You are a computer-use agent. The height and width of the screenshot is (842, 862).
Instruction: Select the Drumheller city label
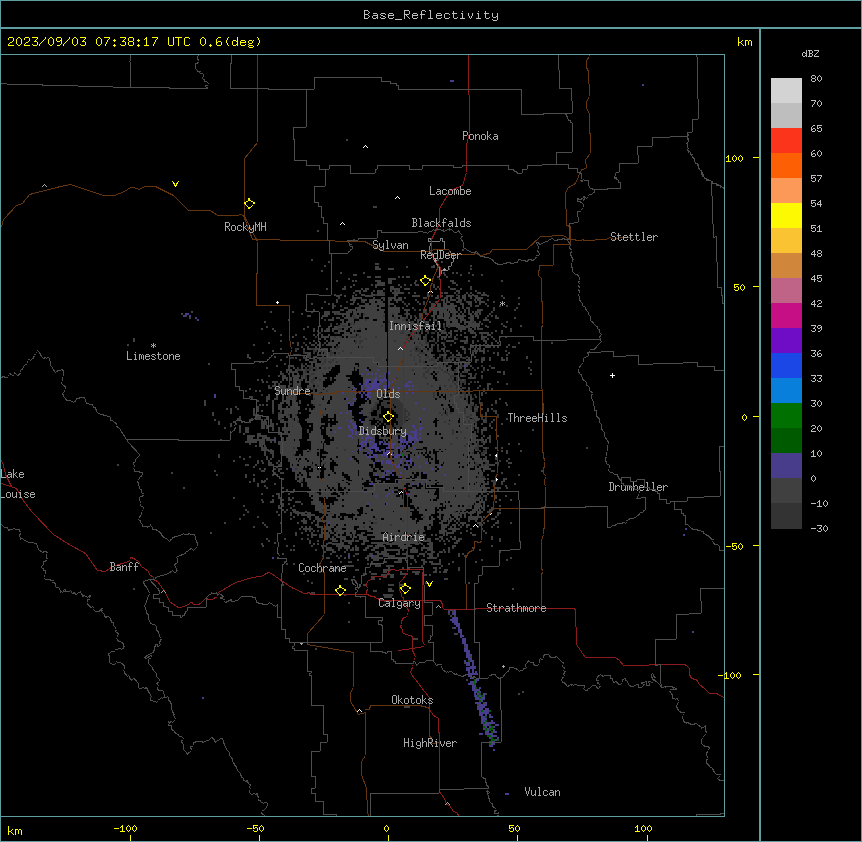pyautogui.click(x=638, y=487)
